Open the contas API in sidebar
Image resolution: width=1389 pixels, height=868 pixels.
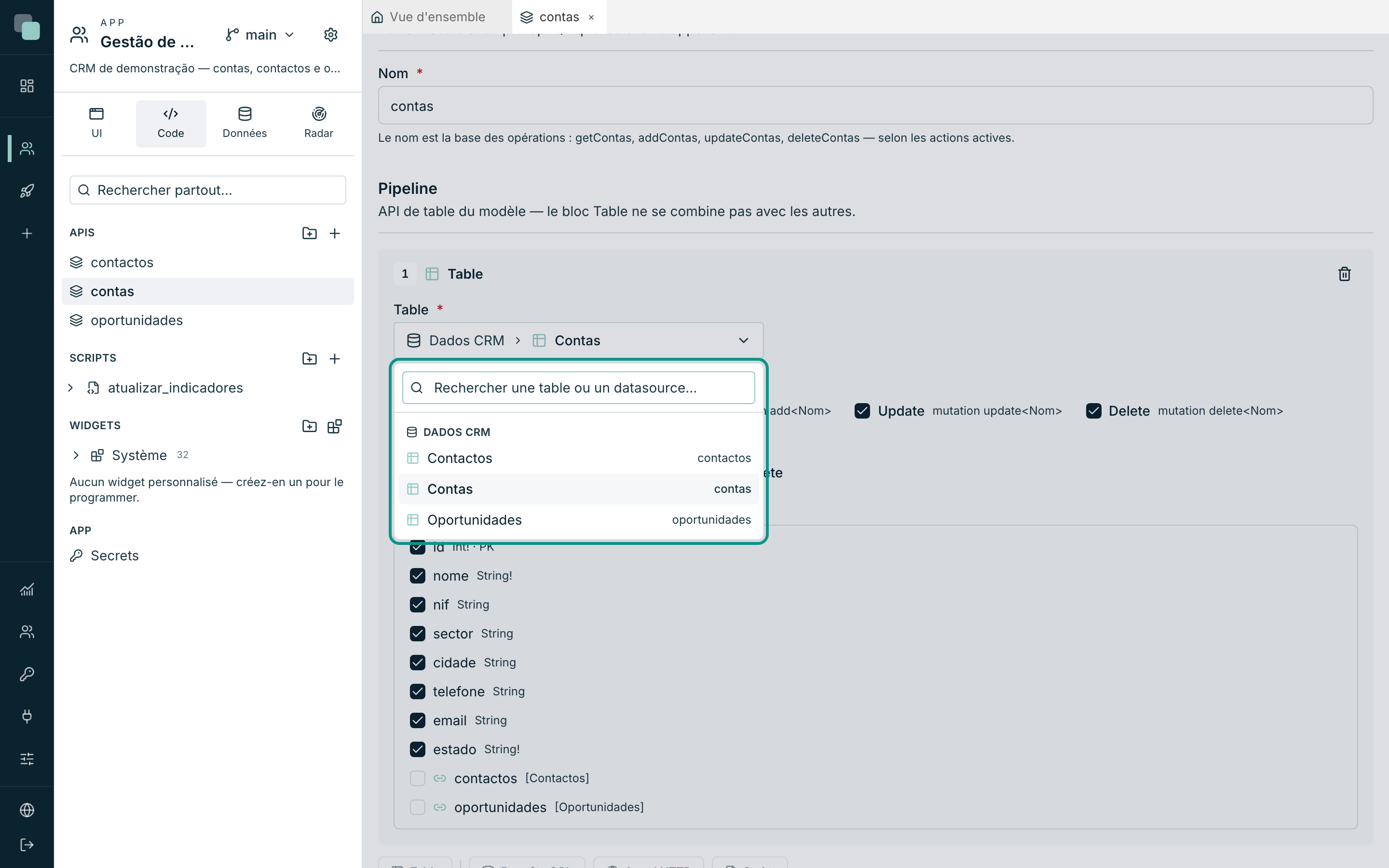point(208,292)
